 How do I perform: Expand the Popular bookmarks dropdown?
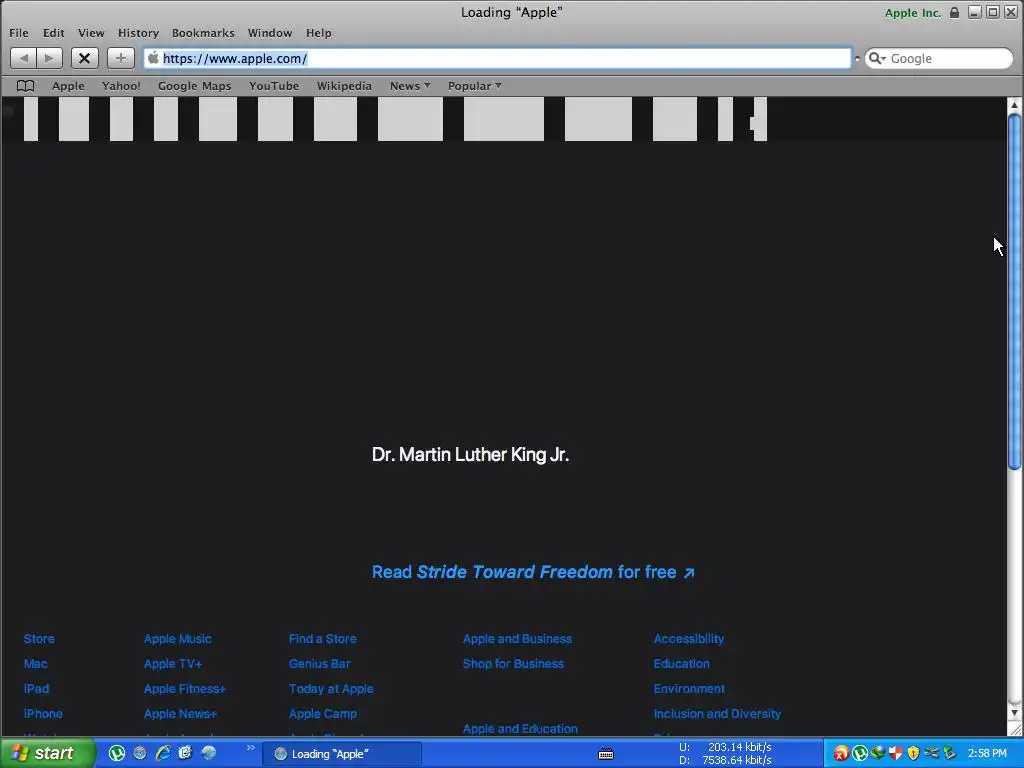click(x=474, y=86)
